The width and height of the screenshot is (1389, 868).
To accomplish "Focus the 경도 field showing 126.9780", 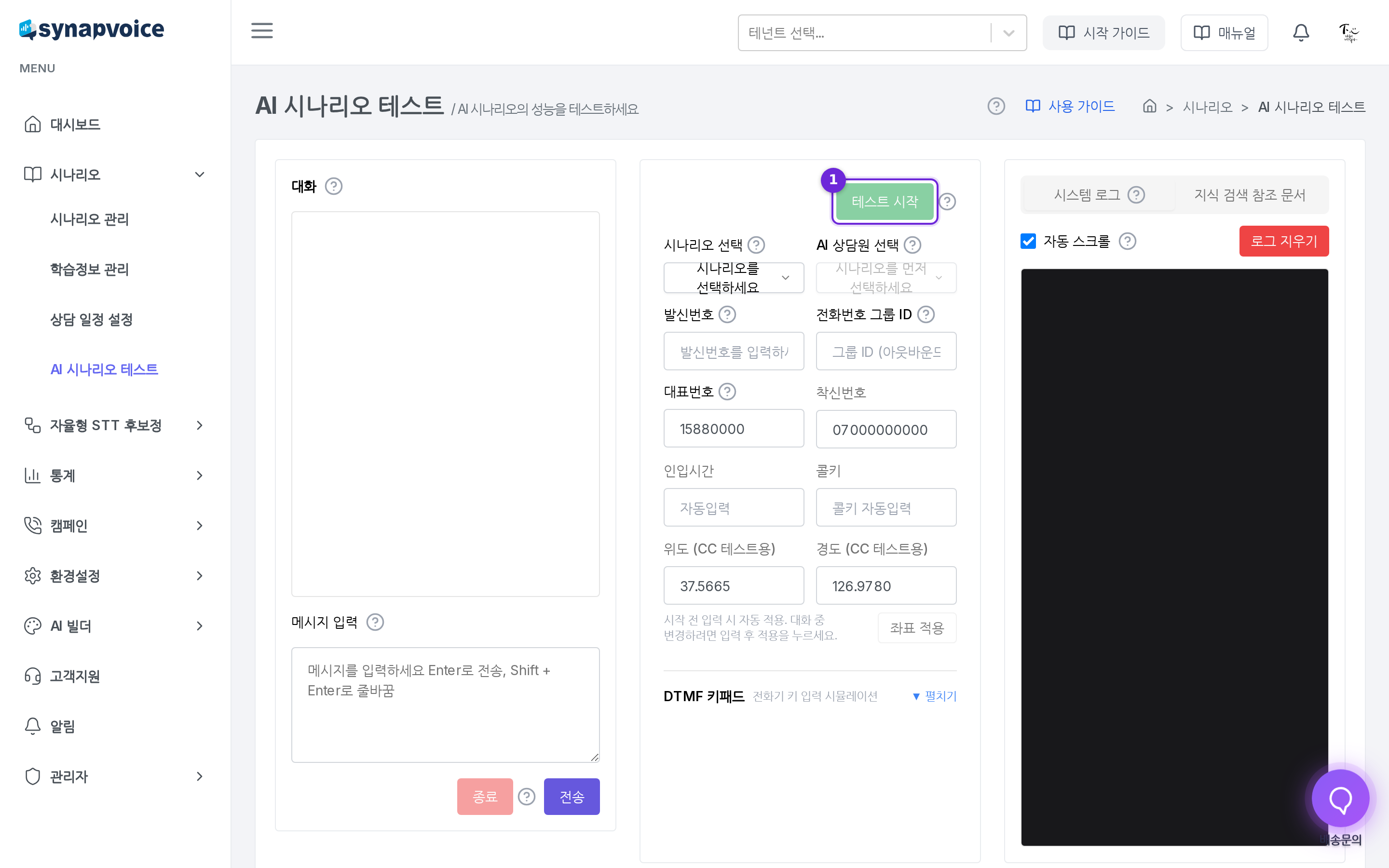I will click(x=885, y=585).
